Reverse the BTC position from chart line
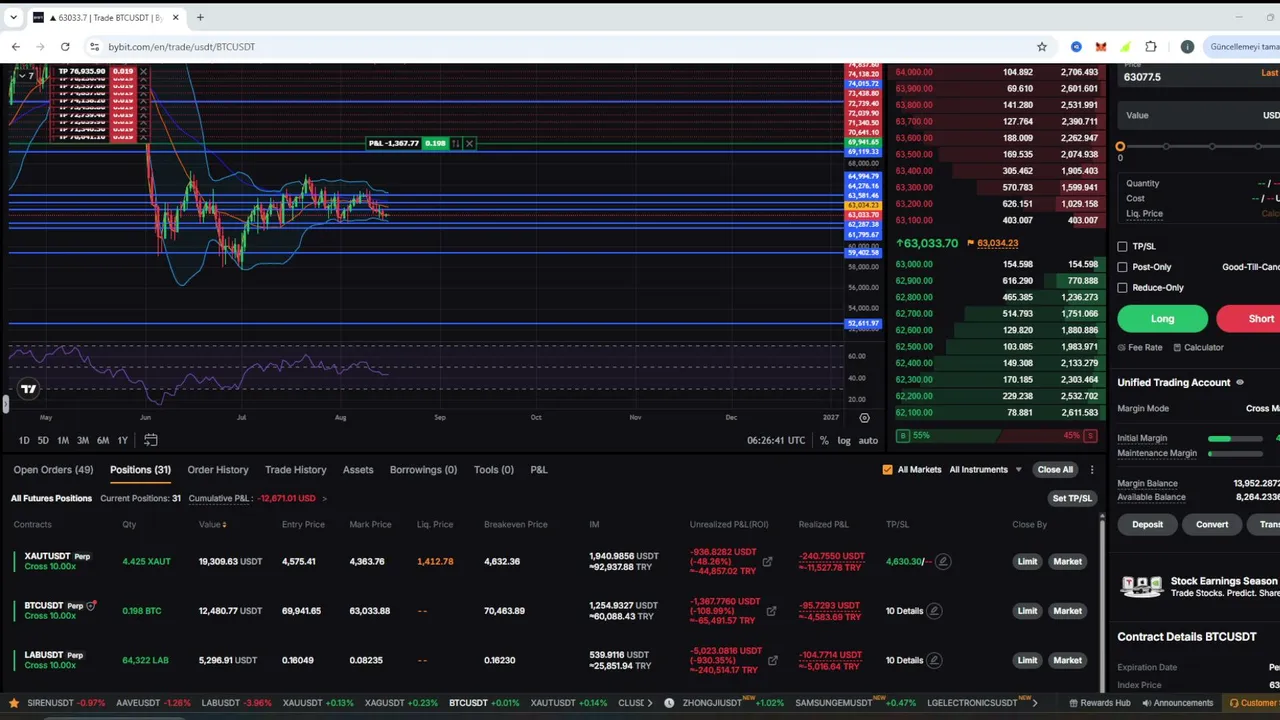Screen dimensions: 1280x720 pyautogui.click(x=456, y=143)
